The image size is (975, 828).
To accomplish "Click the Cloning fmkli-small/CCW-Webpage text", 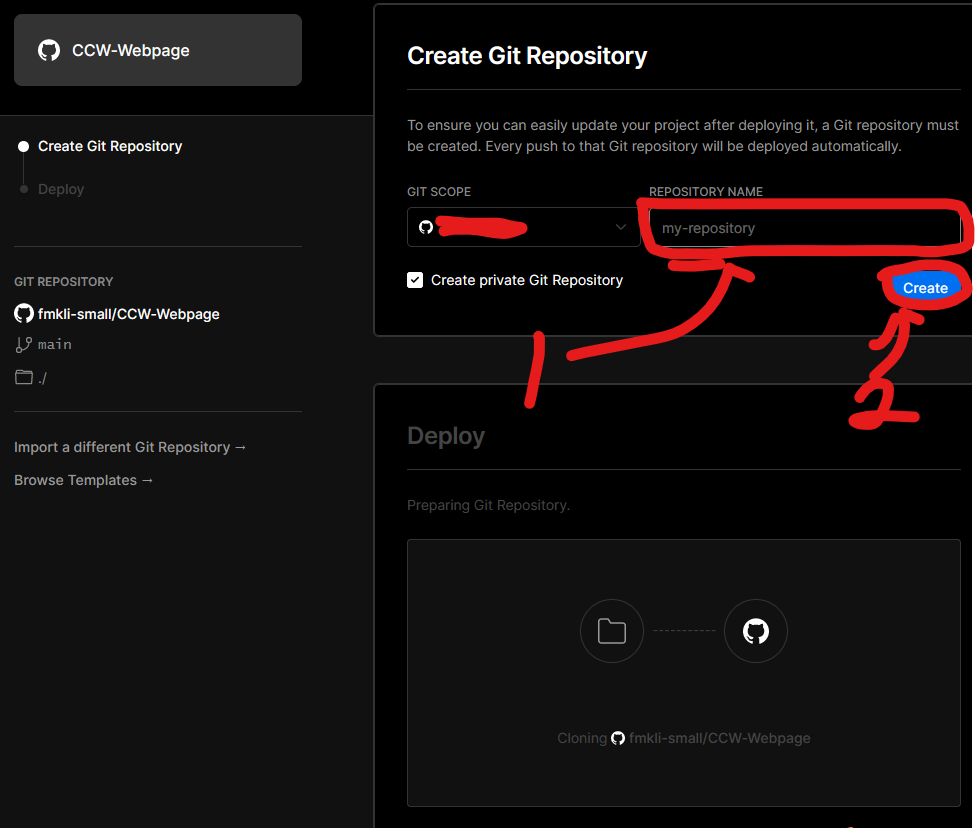I will pos(683,738).
